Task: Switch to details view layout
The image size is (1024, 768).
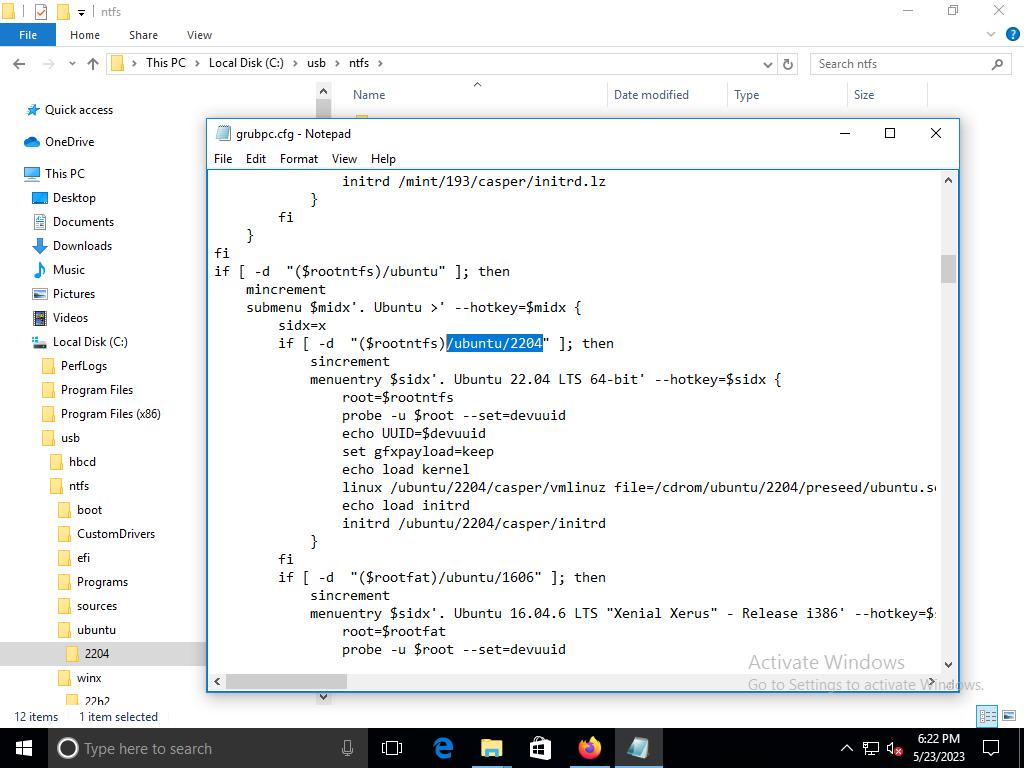Action: [x=985, y=716]
